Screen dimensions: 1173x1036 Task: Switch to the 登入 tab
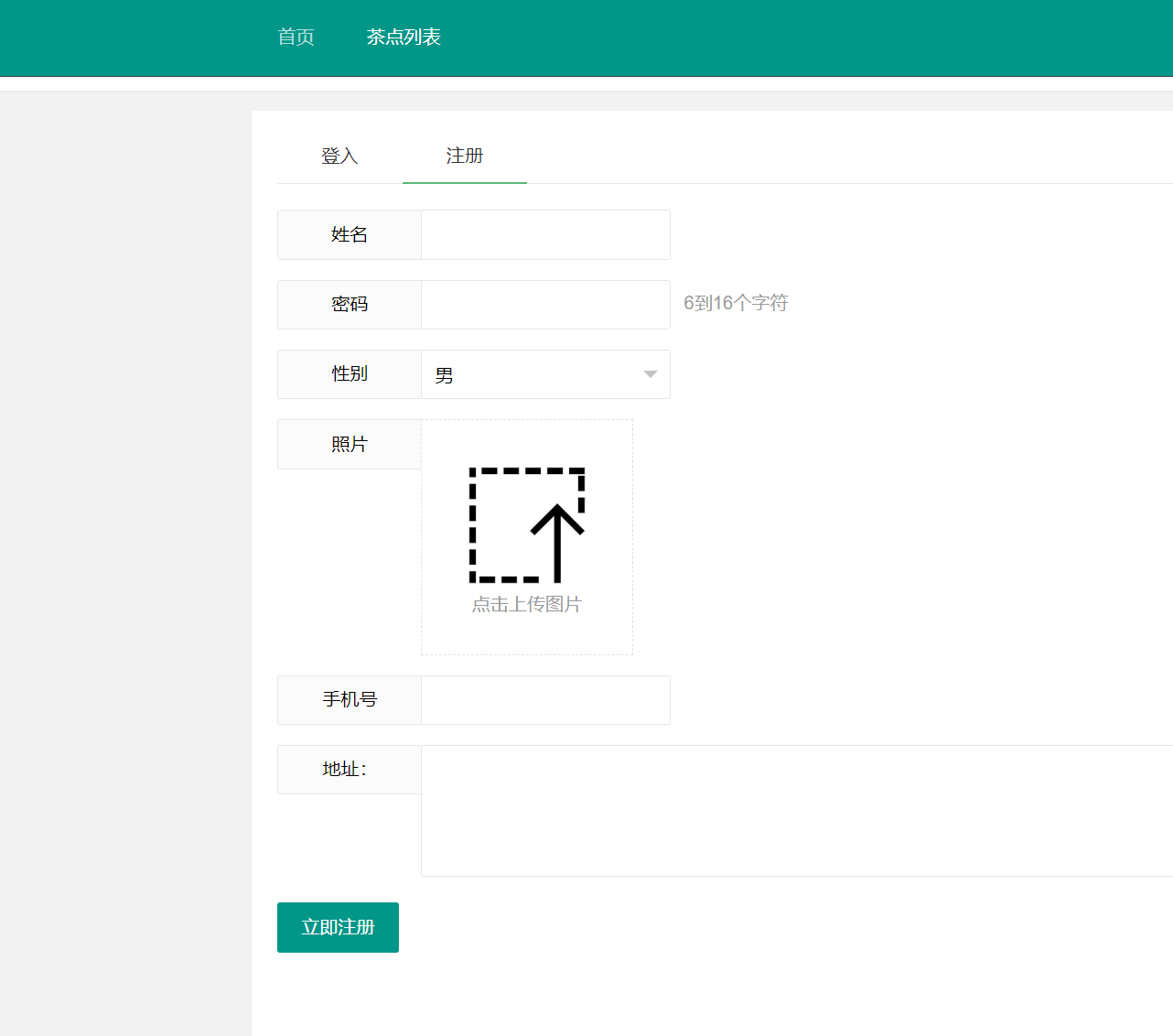pos(339,156)
